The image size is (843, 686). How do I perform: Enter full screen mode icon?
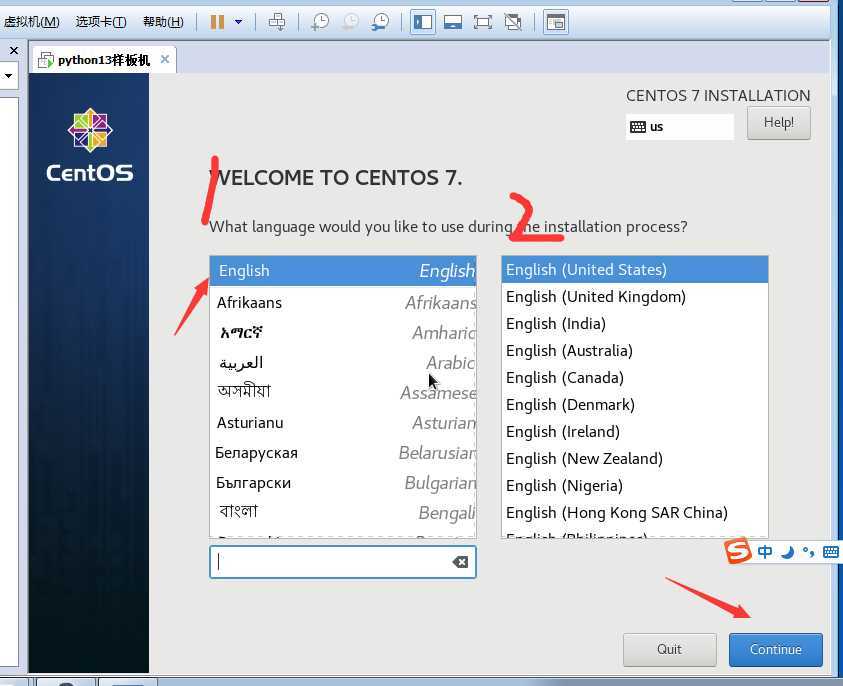(483, 22)
